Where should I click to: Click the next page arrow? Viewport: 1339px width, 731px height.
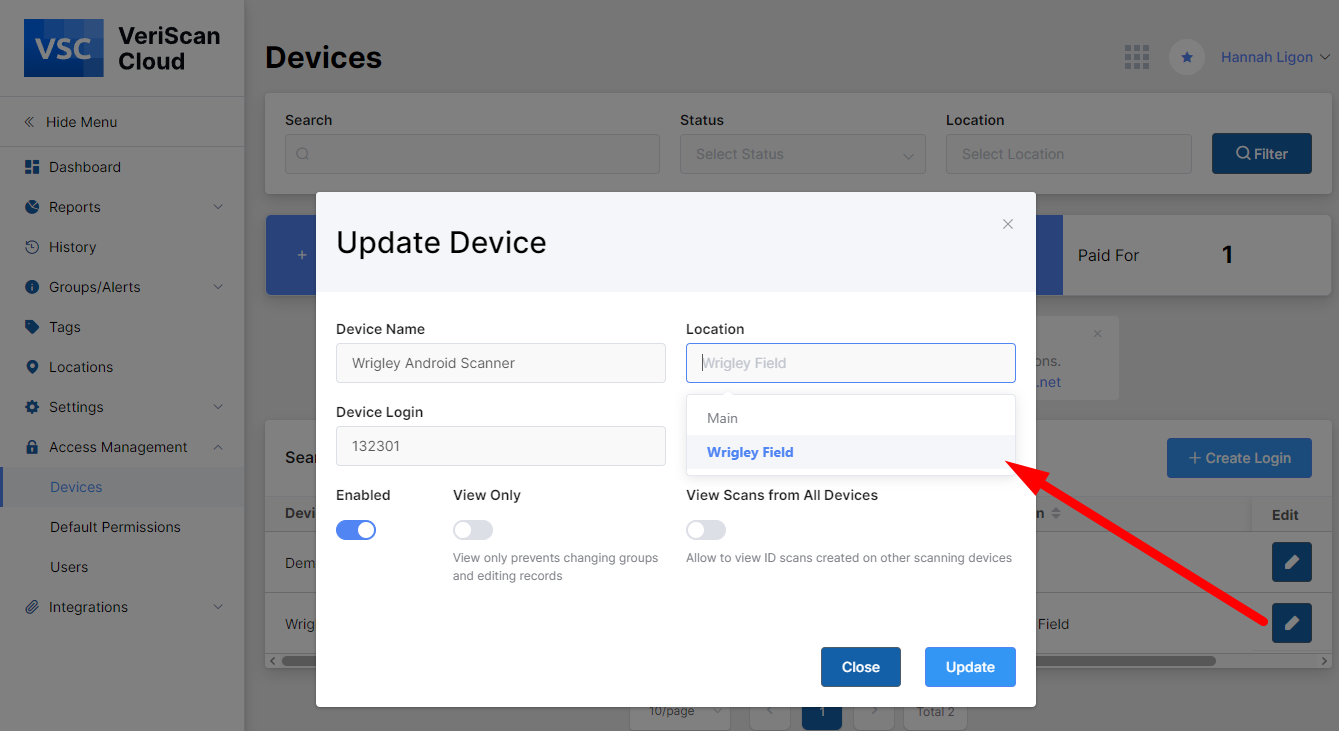874,712
